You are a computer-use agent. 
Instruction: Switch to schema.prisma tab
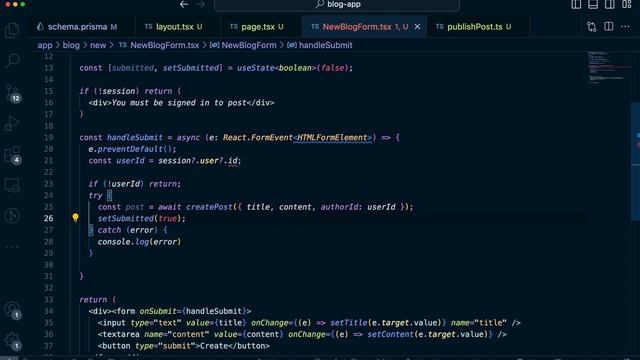82,27
